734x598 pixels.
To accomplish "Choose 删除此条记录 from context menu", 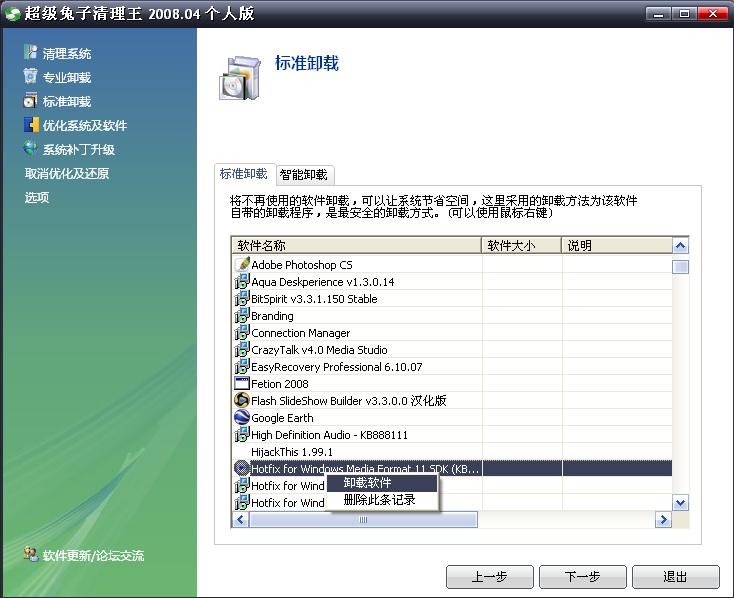I will tap(379, 500).
